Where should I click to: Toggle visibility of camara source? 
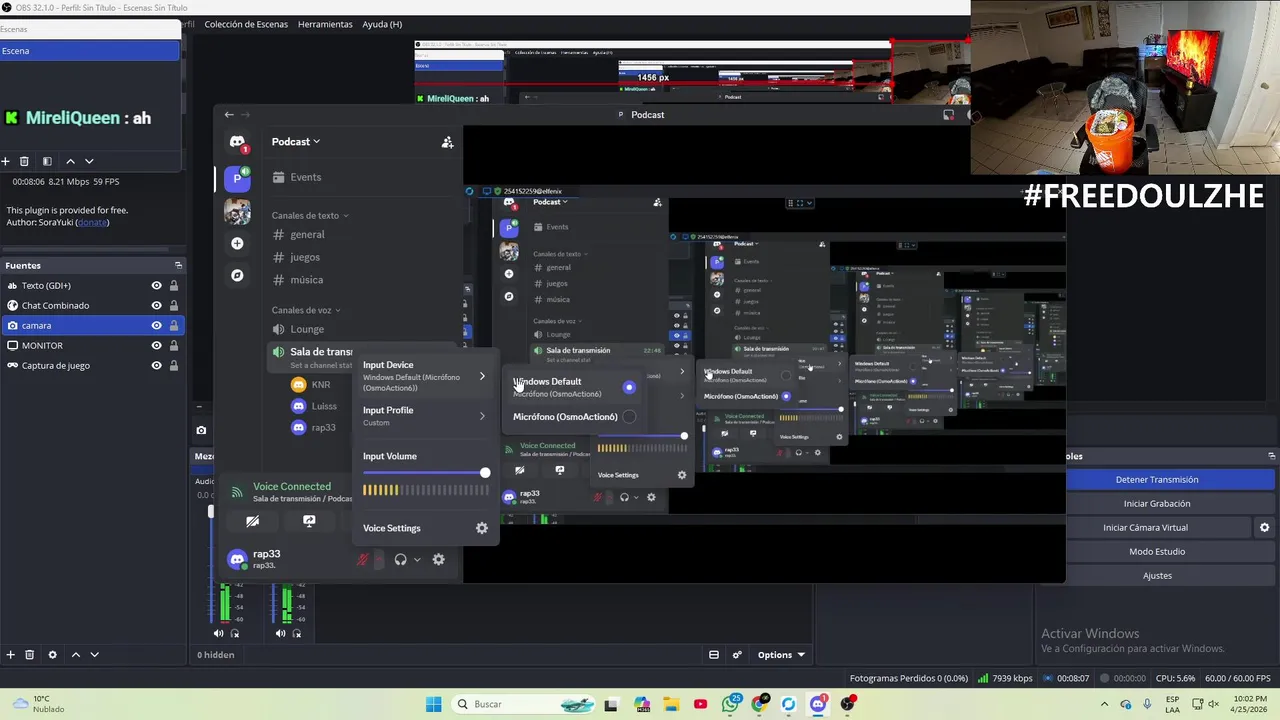tap(156, 326)
